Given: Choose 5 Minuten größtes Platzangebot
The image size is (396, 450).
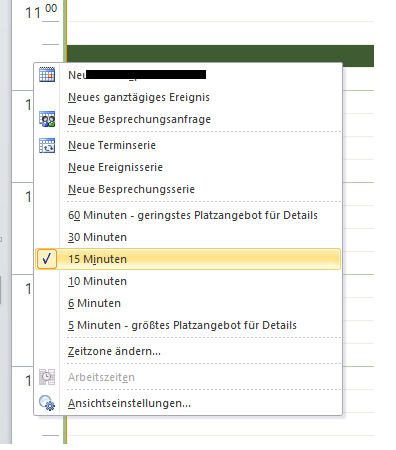Looking at the screenshot, I should click(188, 325).
